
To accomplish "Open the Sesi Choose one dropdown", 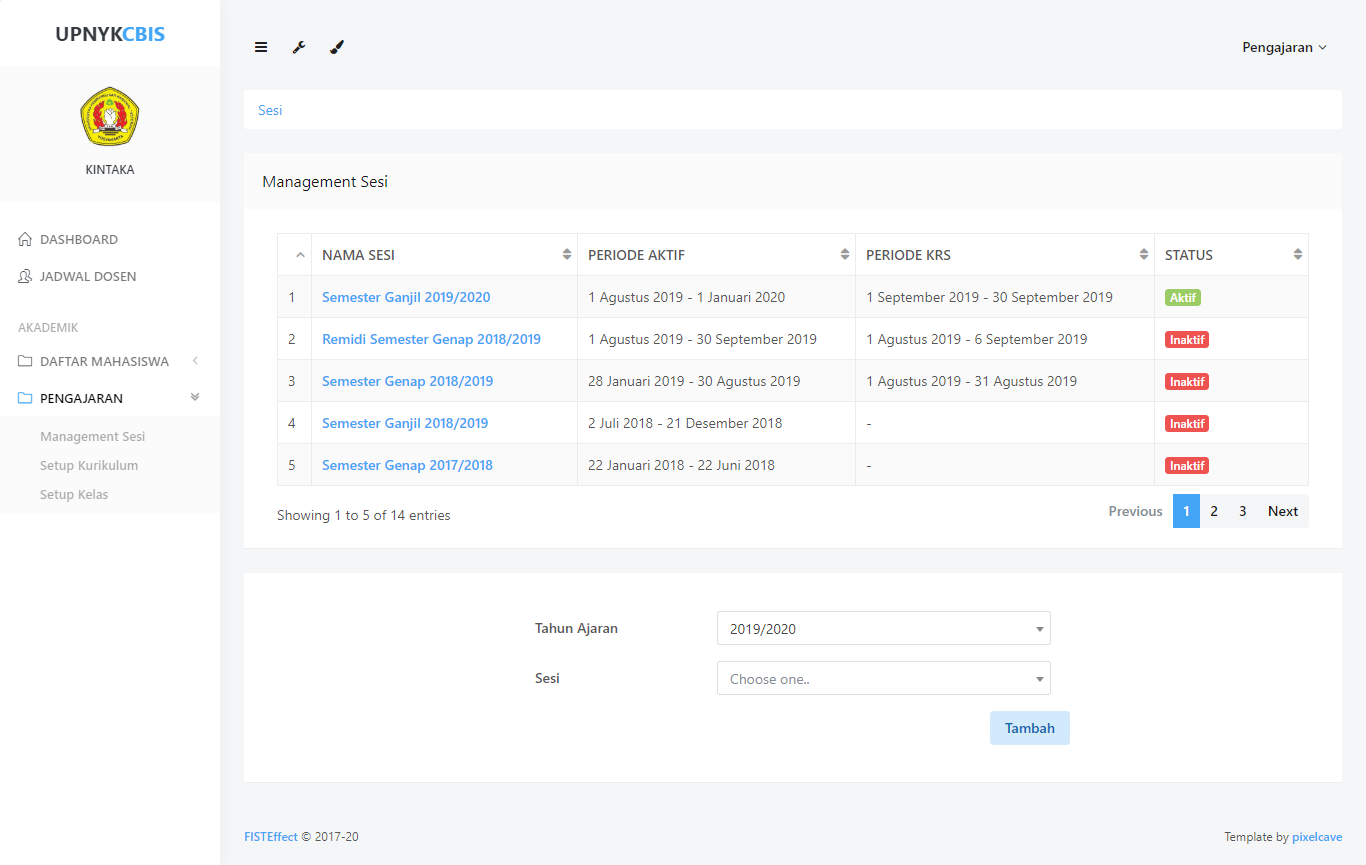I will coord(883,679).
